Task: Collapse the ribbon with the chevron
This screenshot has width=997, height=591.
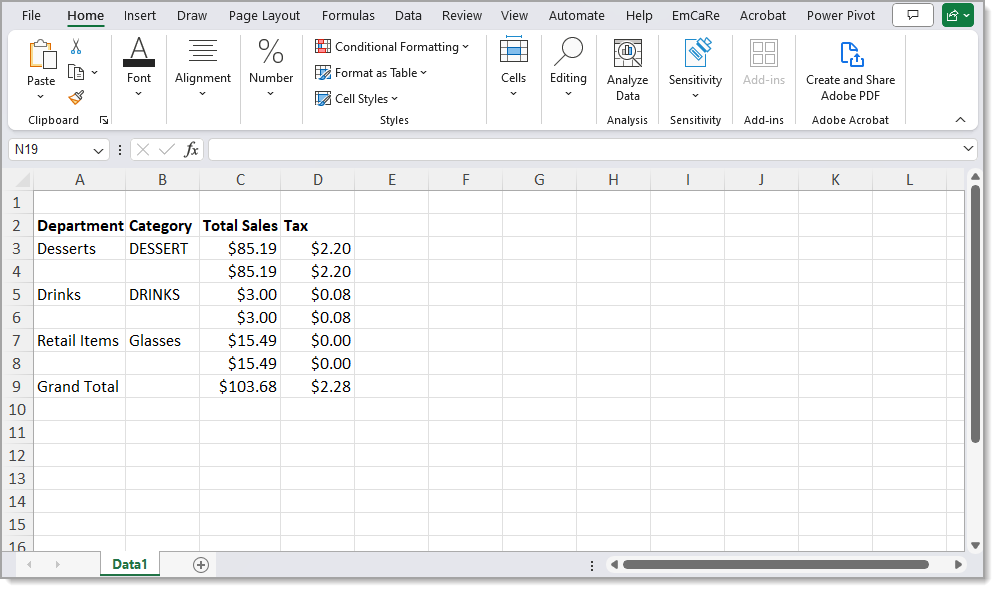Action: 959,119
